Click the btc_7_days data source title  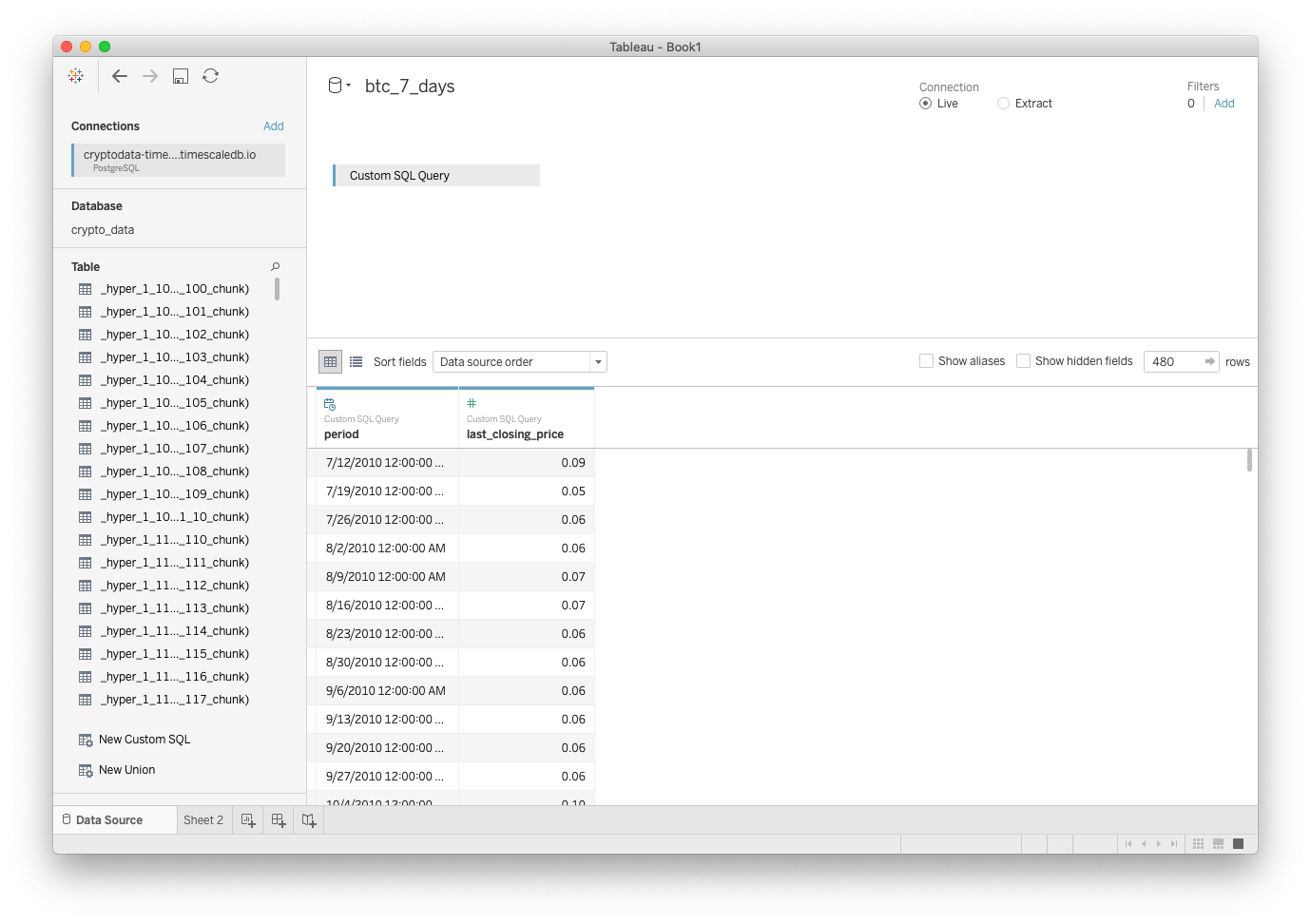click(x=410, y=87)
